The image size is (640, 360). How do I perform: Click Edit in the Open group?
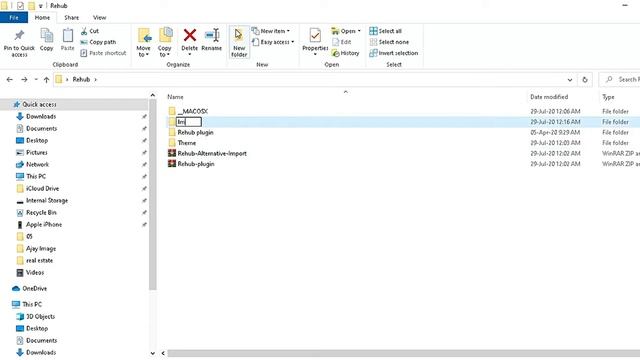(x=342, y=42)
